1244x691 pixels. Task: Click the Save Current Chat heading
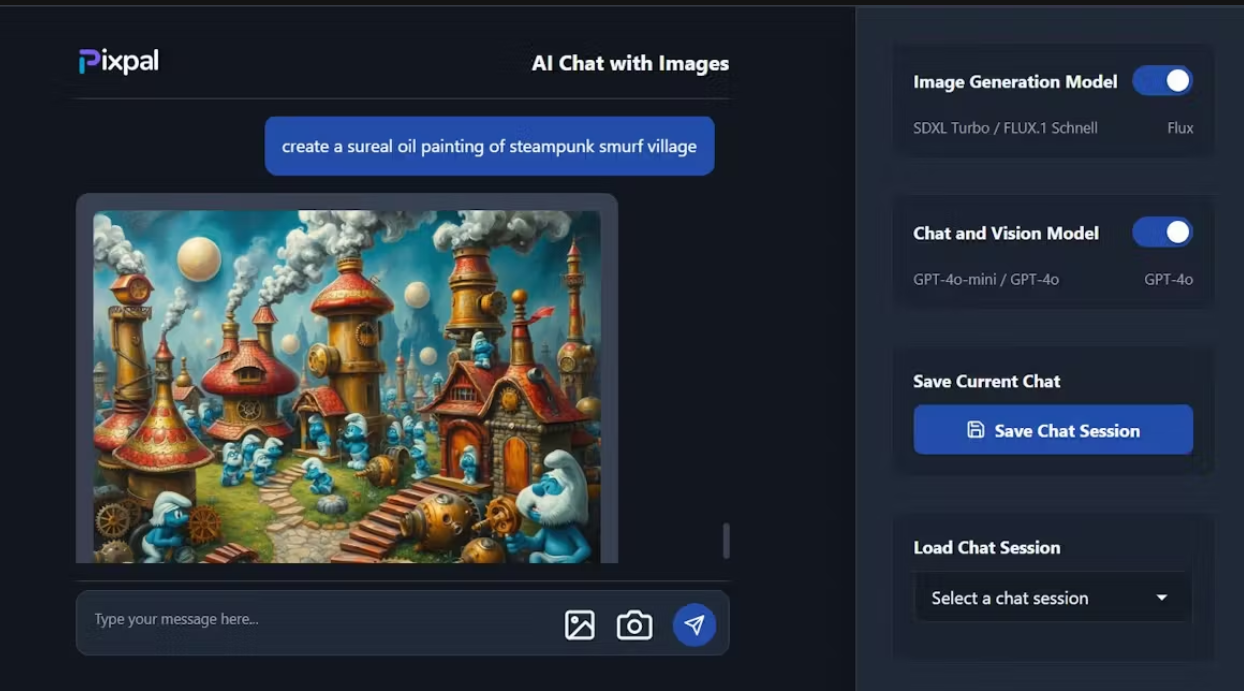[x=986, y=381]
